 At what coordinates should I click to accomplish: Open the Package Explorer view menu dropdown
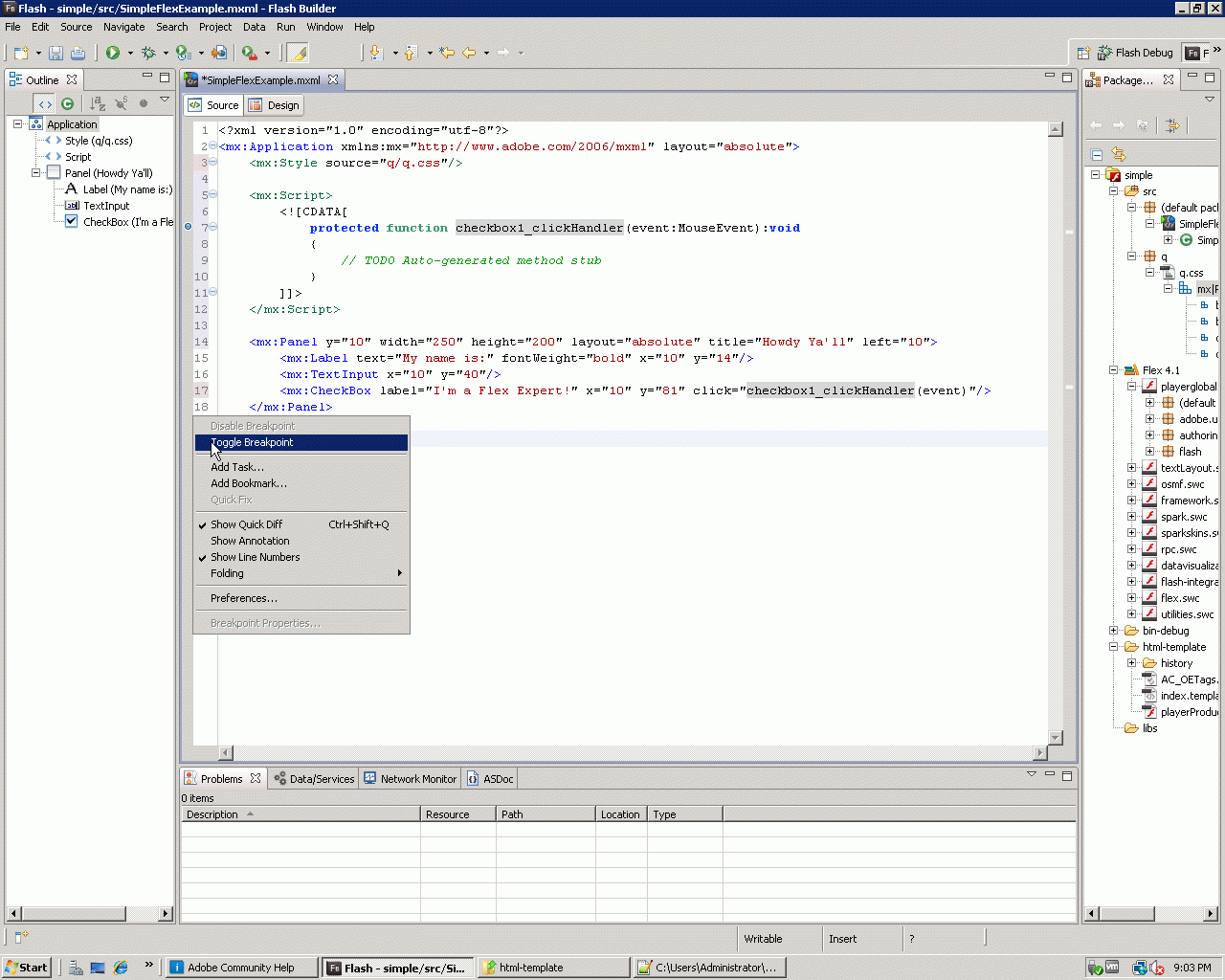pyautogui.click(x=1210, y=100)
